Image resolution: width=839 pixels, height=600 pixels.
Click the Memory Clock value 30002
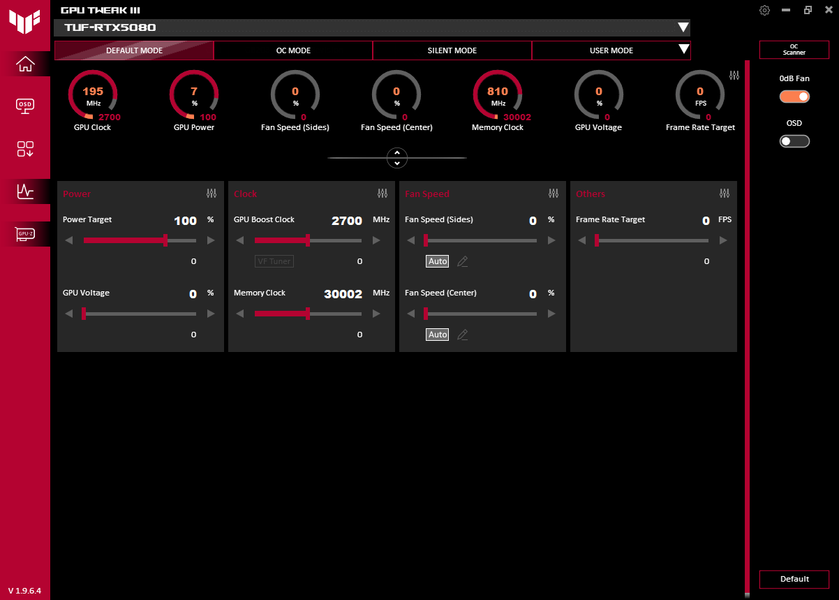343,294
